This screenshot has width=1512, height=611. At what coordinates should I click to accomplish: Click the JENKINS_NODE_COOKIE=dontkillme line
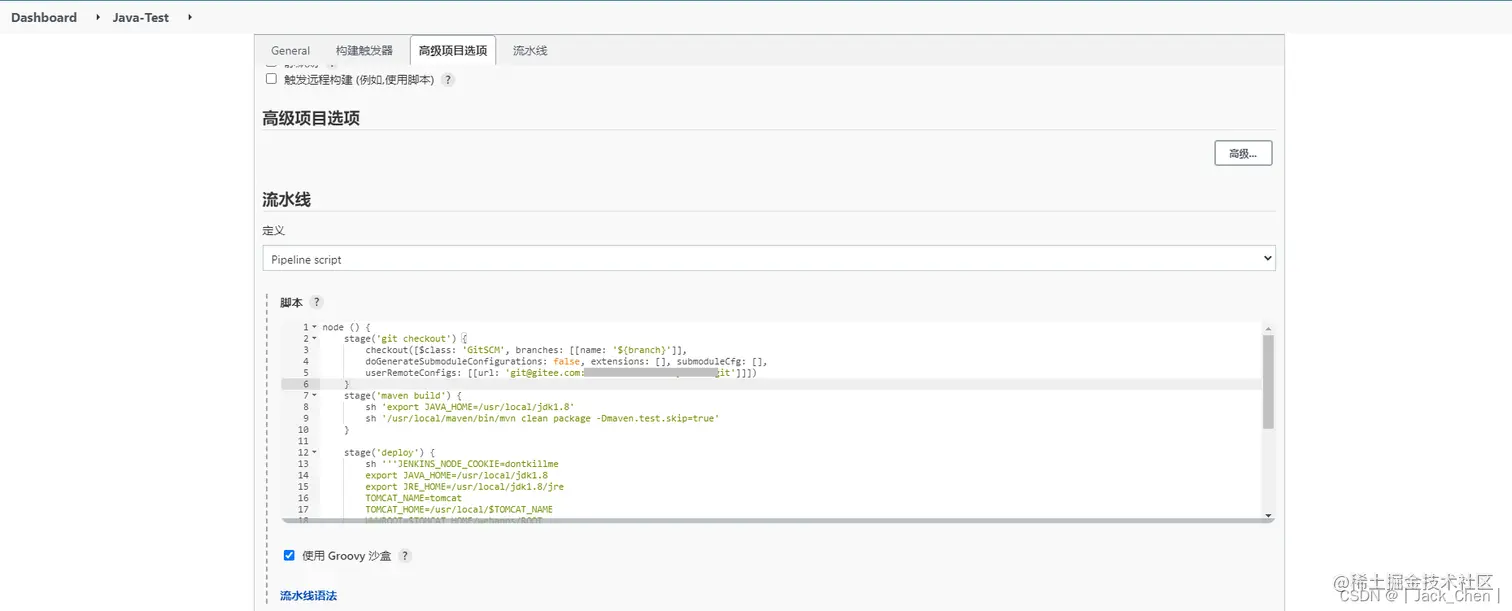coord(462,464)
